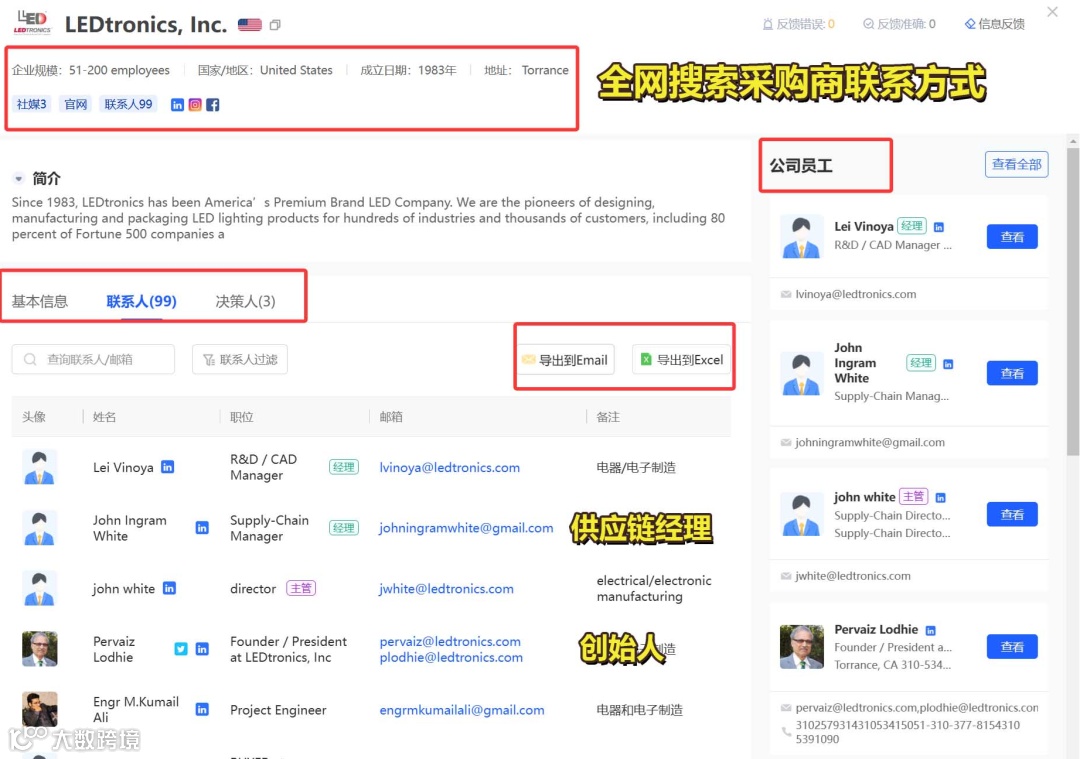Click the 反馈错误 feedback icon
Viewport: 1080px width, 759px height.
(x=767, y=24)
